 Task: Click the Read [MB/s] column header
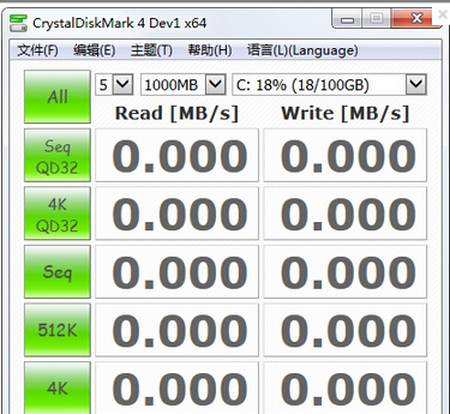point(177,113)
